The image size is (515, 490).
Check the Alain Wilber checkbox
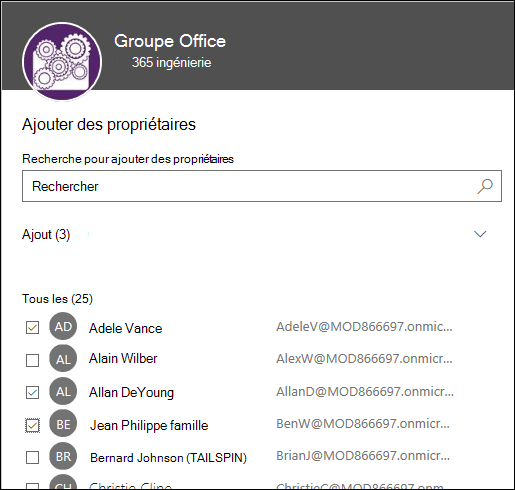pyautogui.click(x=32, y=360)
